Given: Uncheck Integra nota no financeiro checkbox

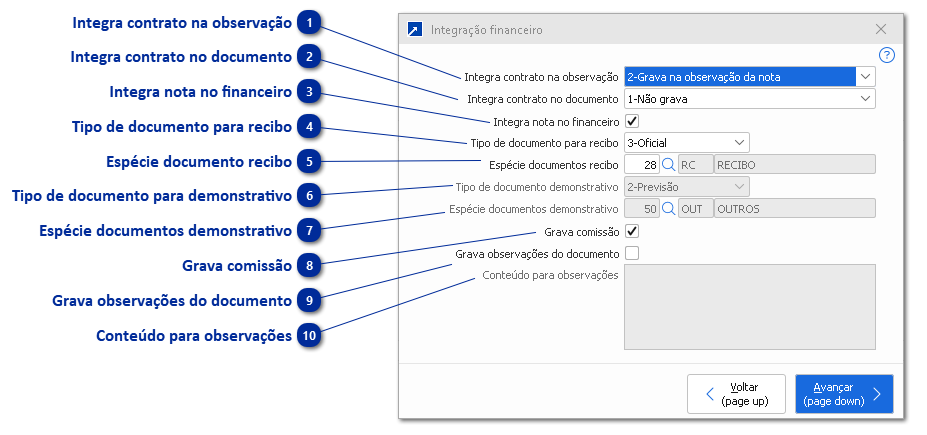Looking at the screenshot, I should pyautogui.click(x=632, y=121).
